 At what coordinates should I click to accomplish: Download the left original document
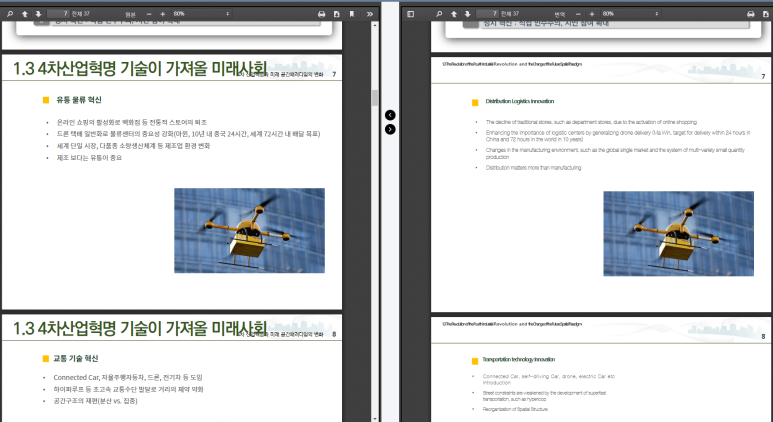pyautogui.click(x=337, y=14)
